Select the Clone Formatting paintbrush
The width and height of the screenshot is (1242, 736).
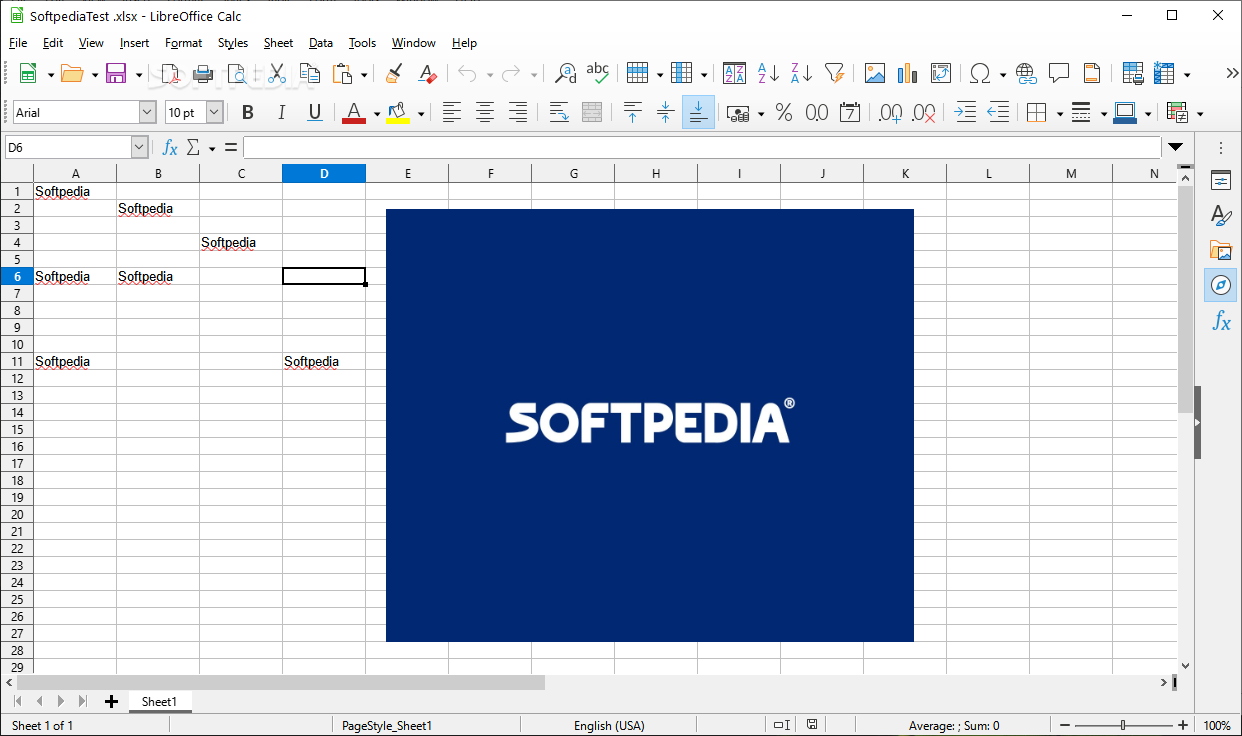(x=394, y=73)
